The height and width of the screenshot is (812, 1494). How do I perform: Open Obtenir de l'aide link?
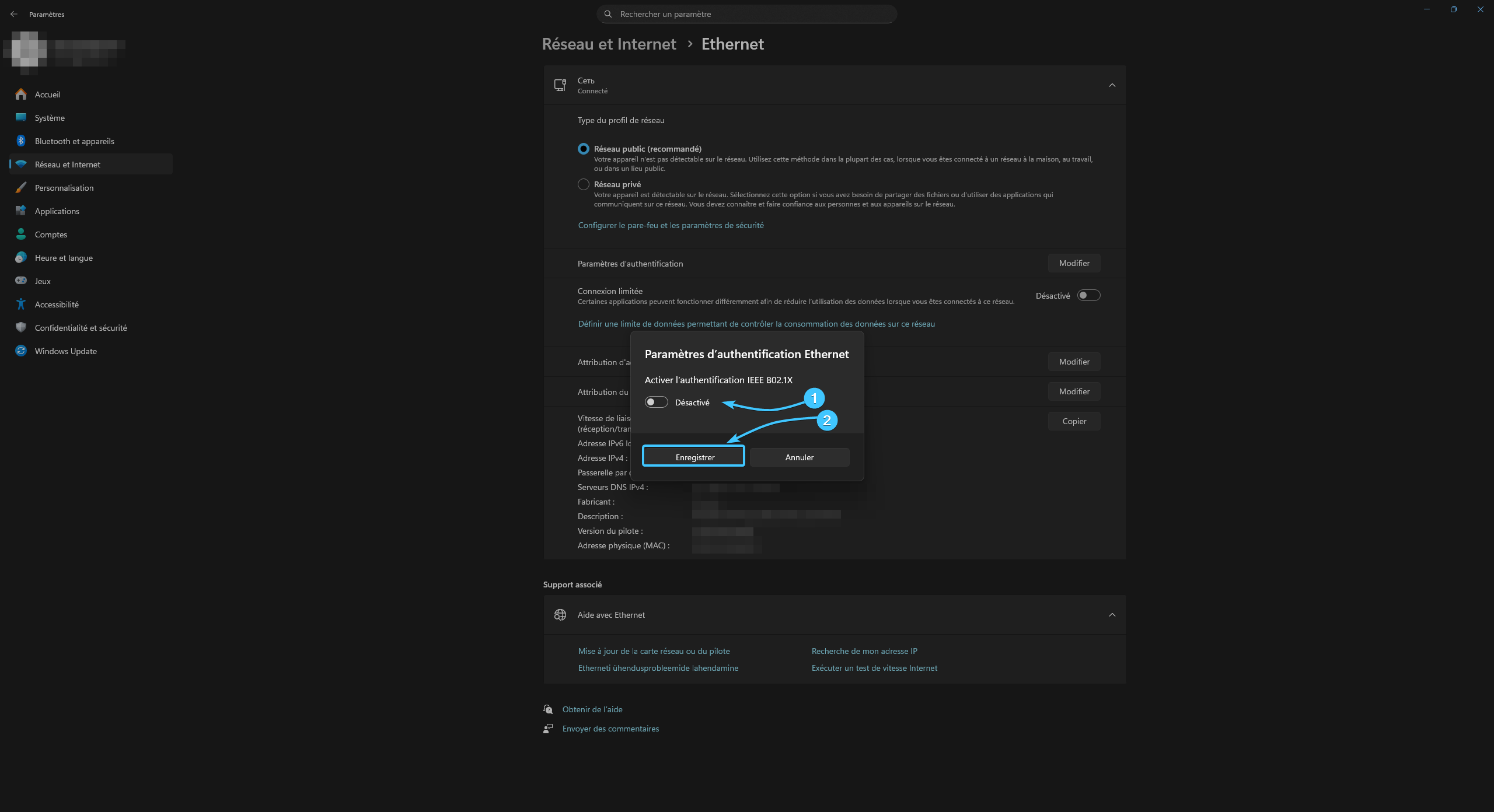[x=592, y=709]
